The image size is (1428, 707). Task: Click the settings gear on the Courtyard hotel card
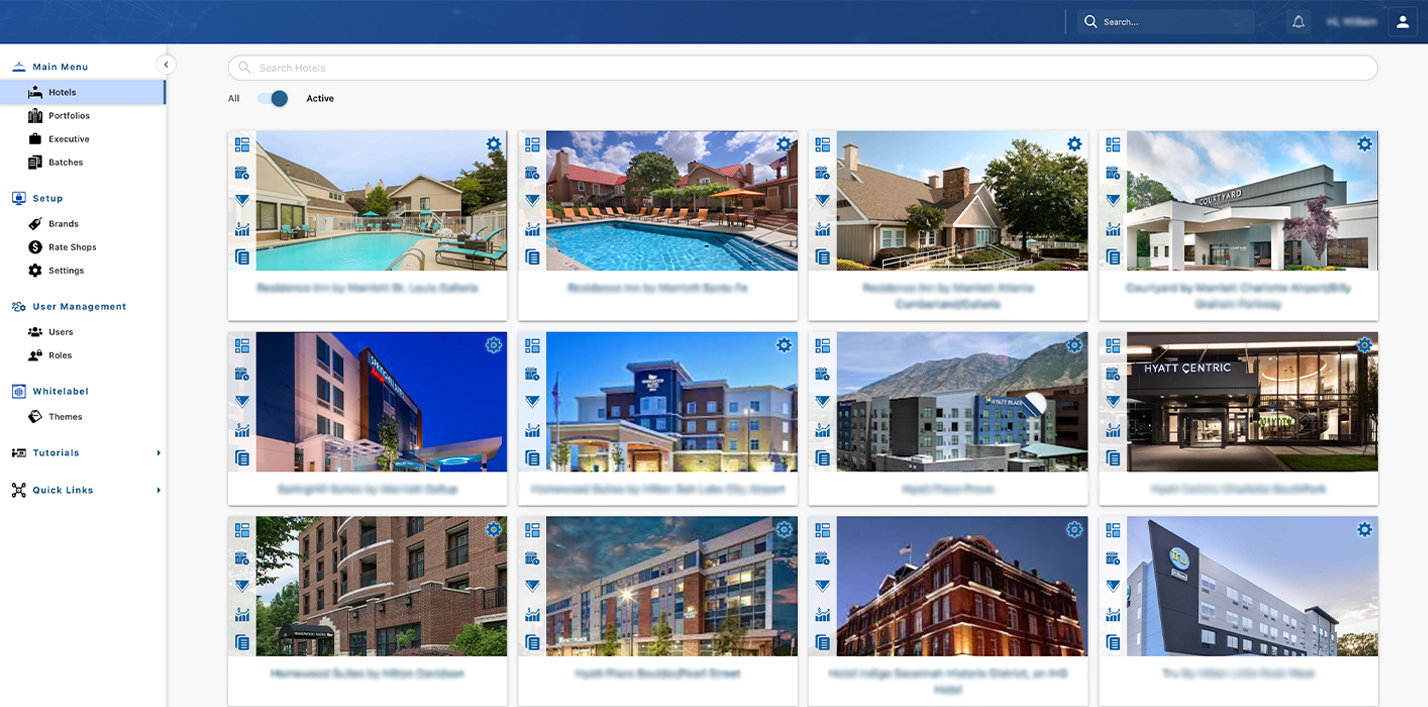point(1365,144)
